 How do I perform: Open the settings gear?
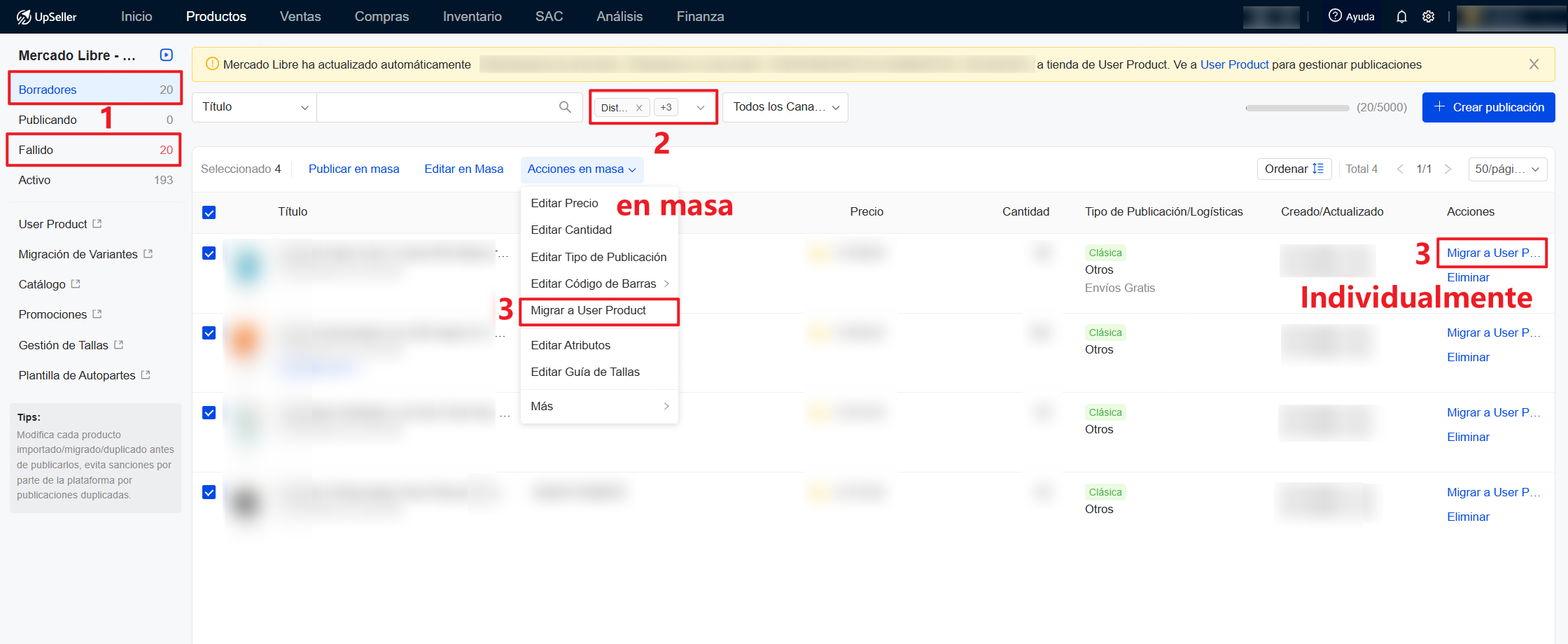pyautogui.click(x=1429, y=17)
